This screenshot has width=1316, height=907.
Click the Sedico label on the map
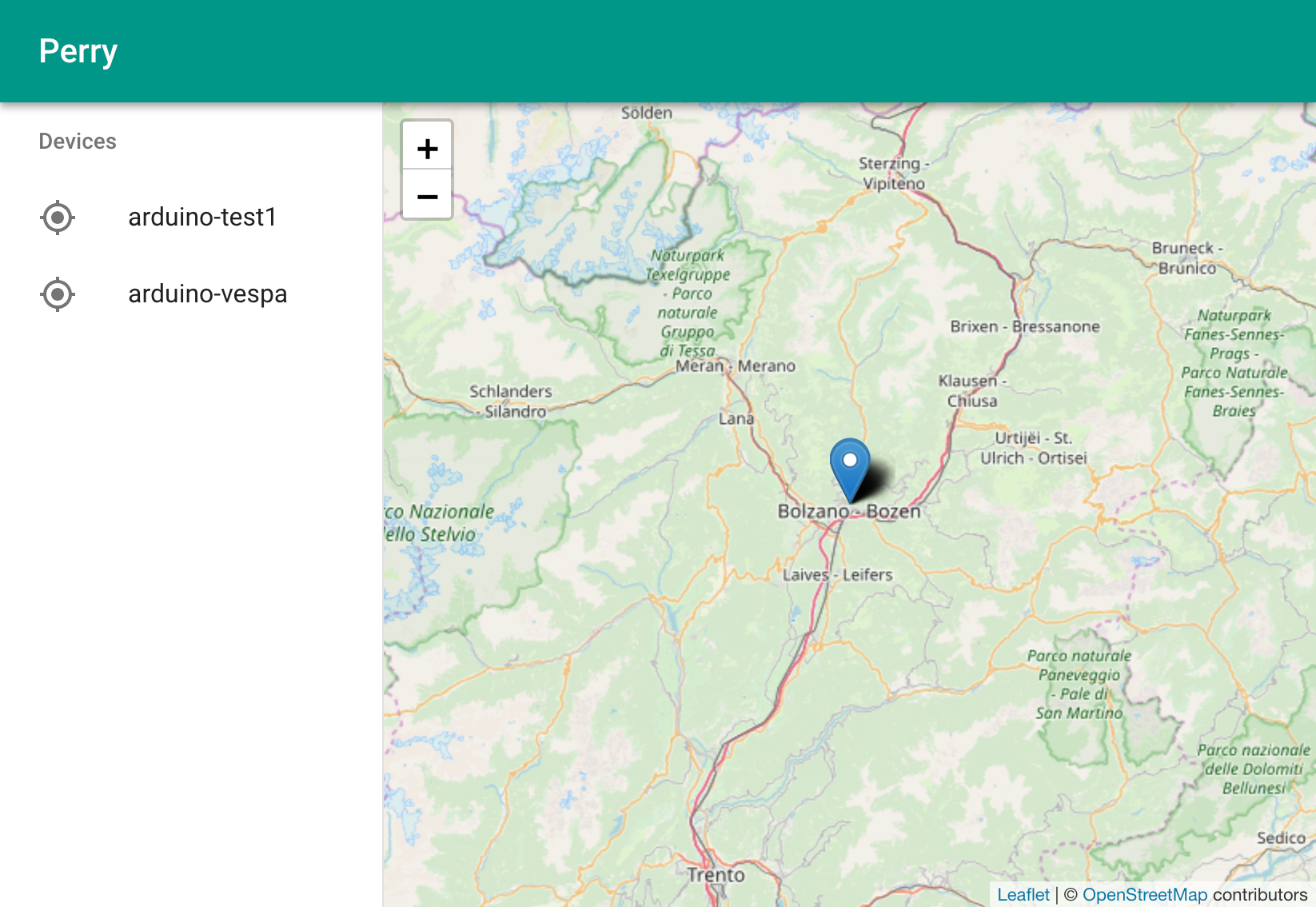tap(1281, 837)
